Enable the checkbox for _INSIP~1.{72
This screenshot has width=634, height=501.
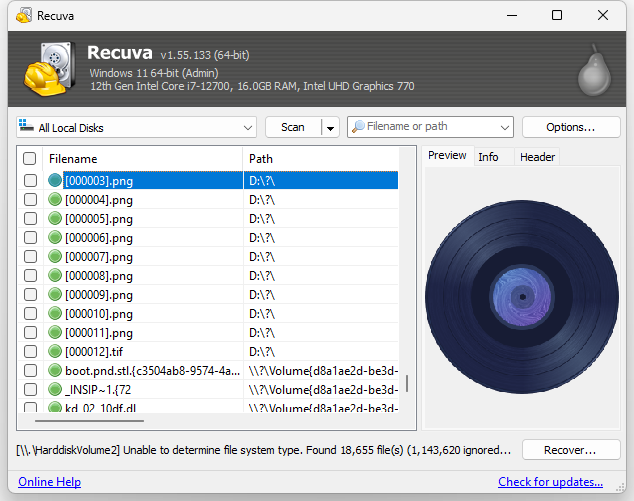[x=30, y=389]
